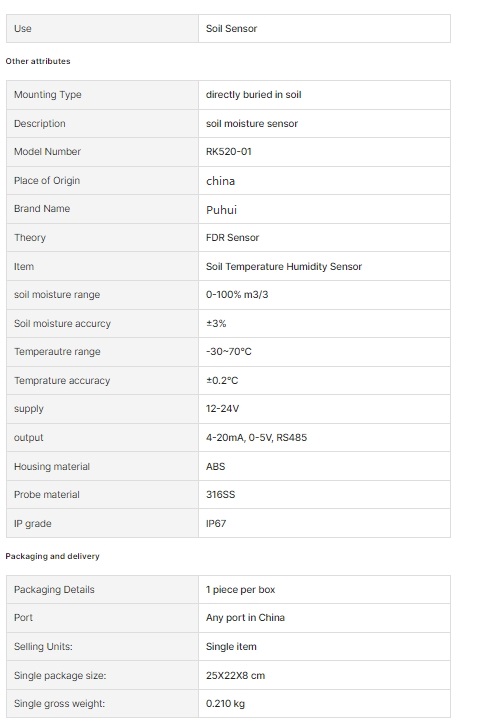
Task: Select the 'Place of Origin' label
Action: coord(47,181)
